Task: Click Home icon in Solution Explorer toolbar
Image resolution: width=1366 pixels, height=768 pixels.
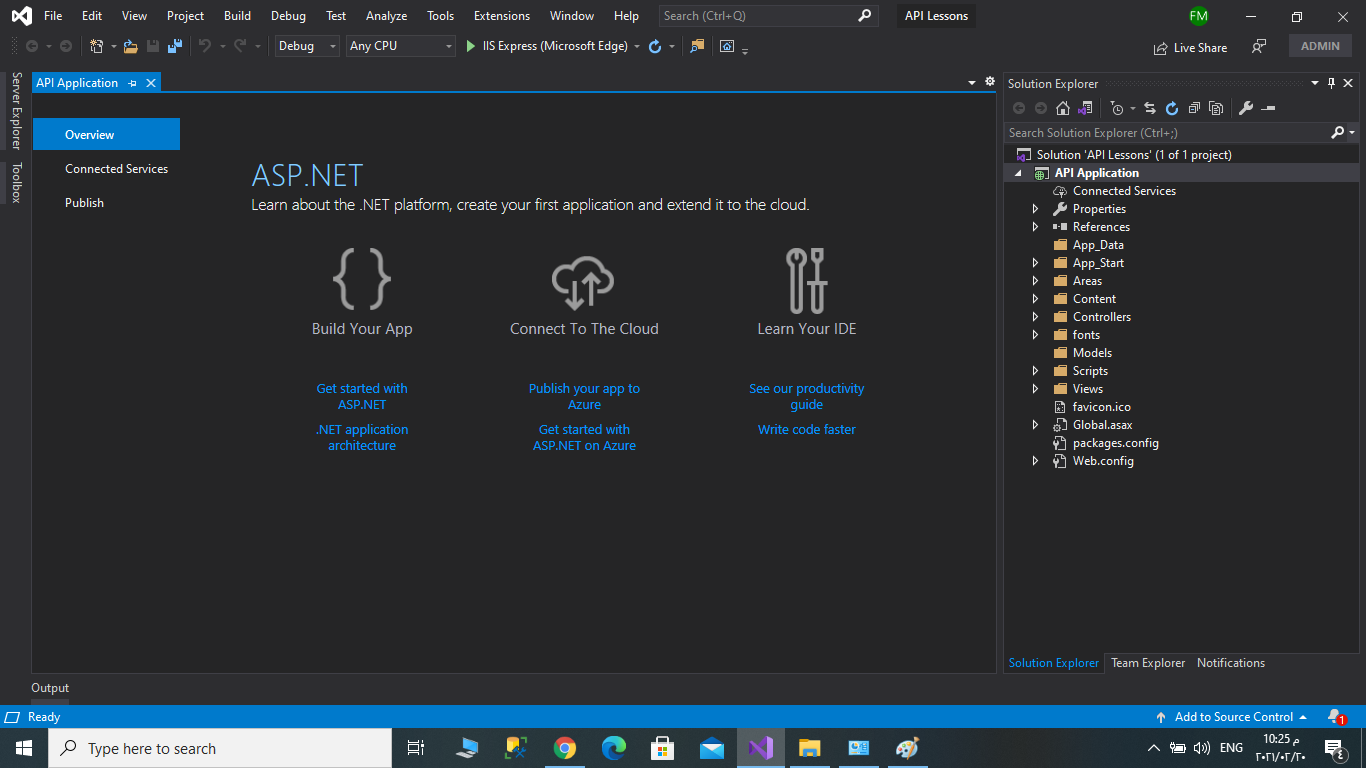Action: point(1063,108)
